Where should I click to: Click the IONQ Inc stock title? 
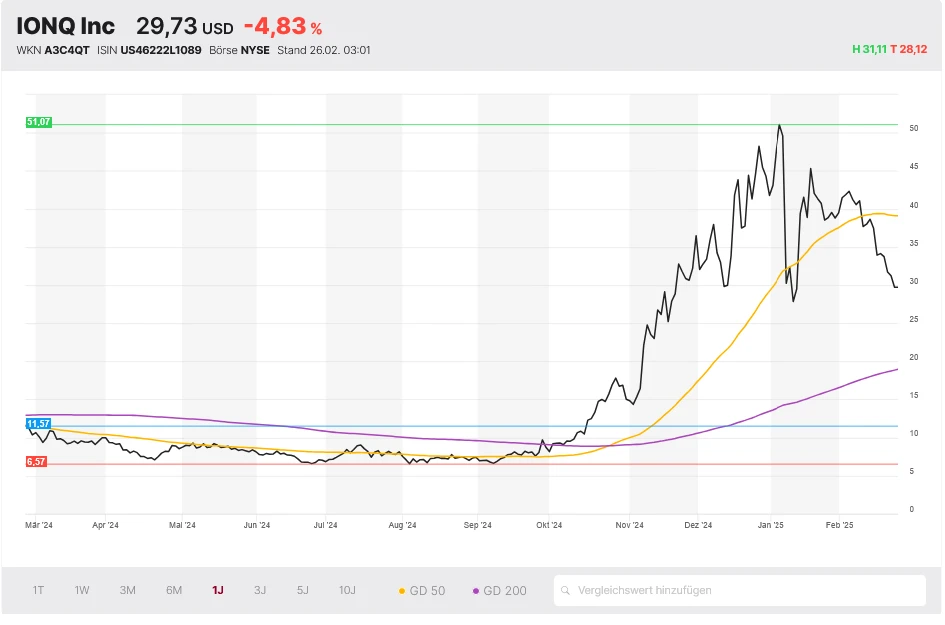(x=66, y=27)
